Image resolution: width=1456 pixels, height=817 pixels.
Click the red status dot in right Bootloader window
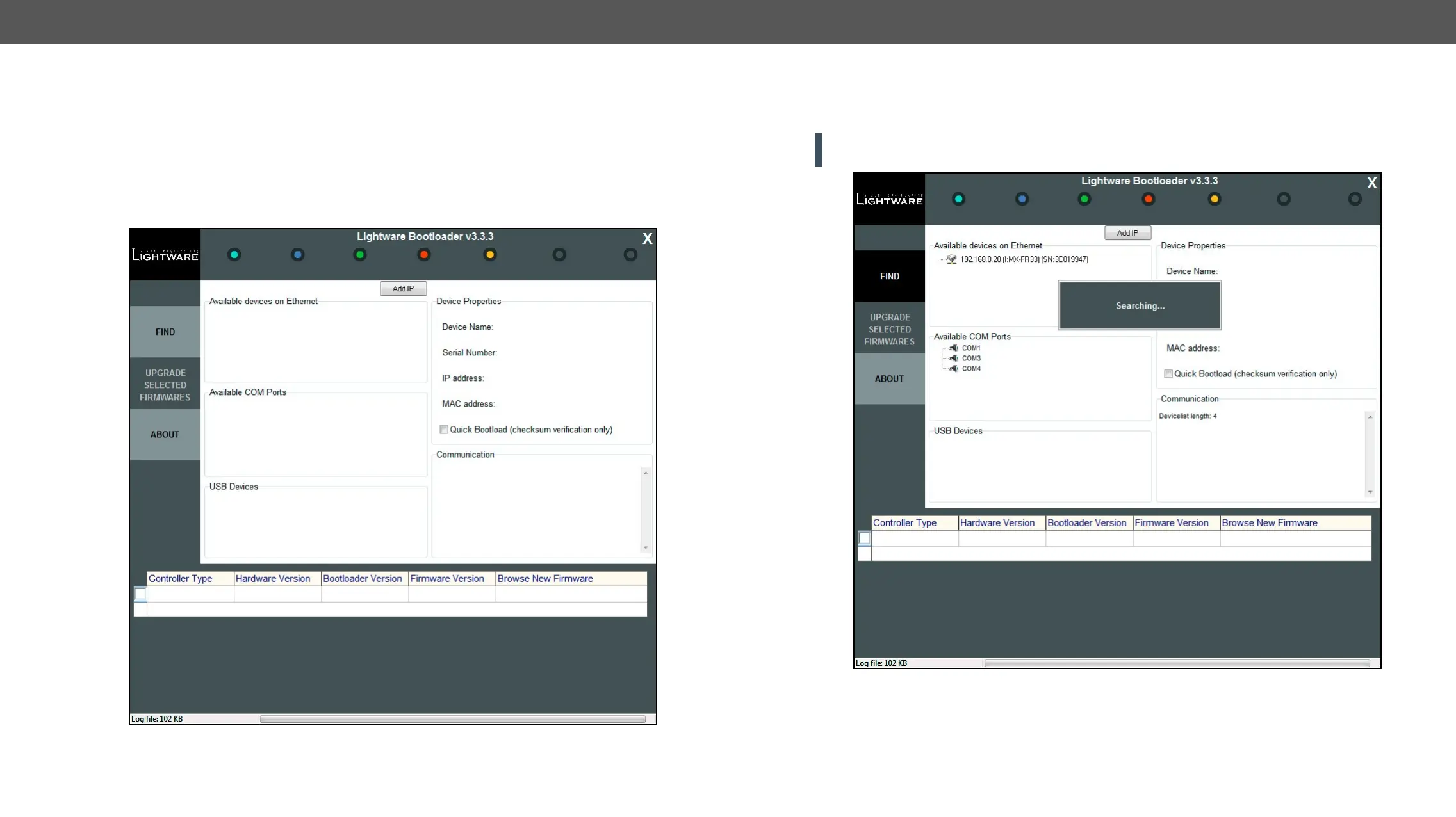[1149, 199]
